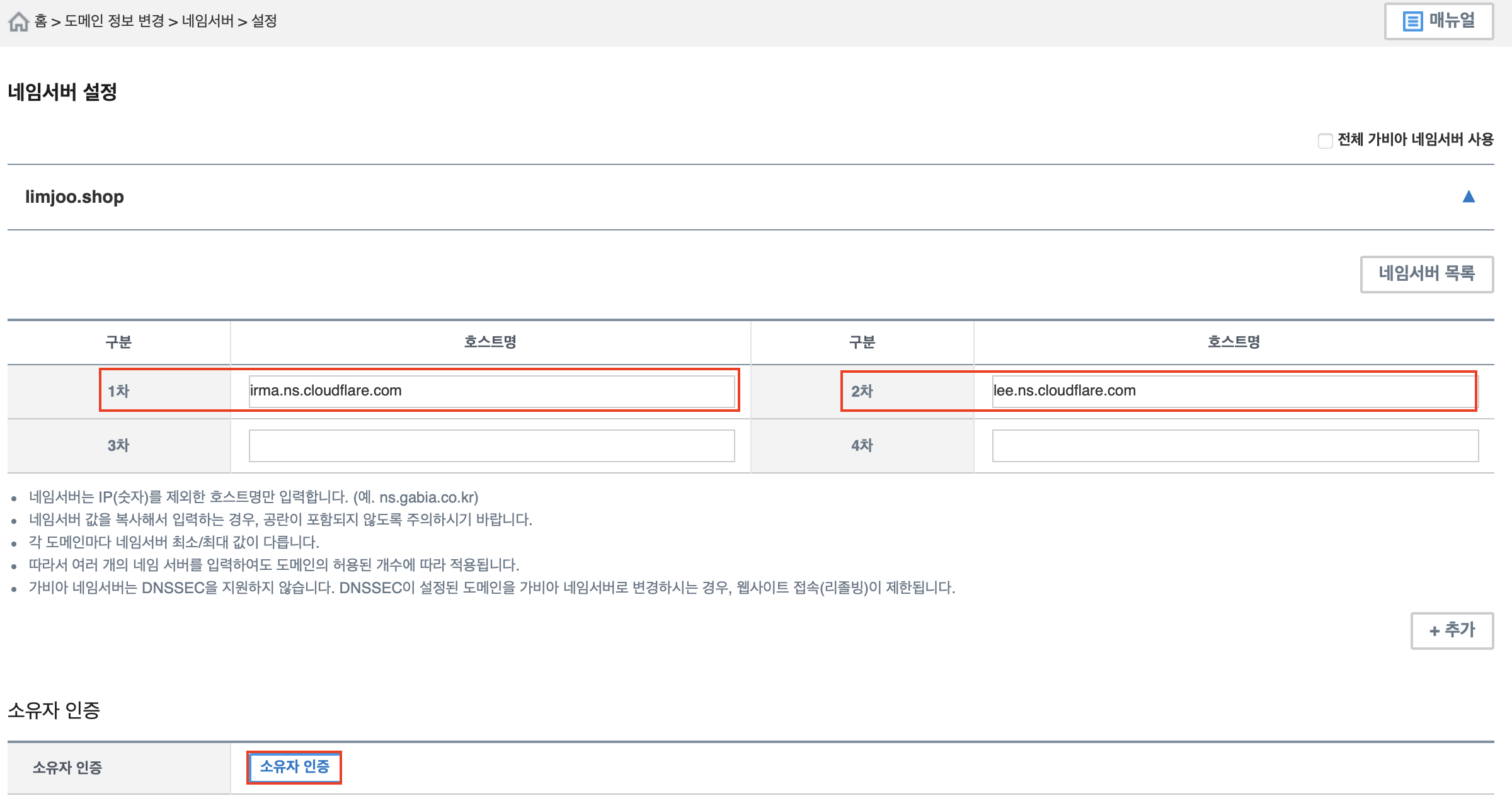Viewport: 1512px width, 801px height.
Task: Click the 홈 breadcrumb text
Action: [41, 21]
